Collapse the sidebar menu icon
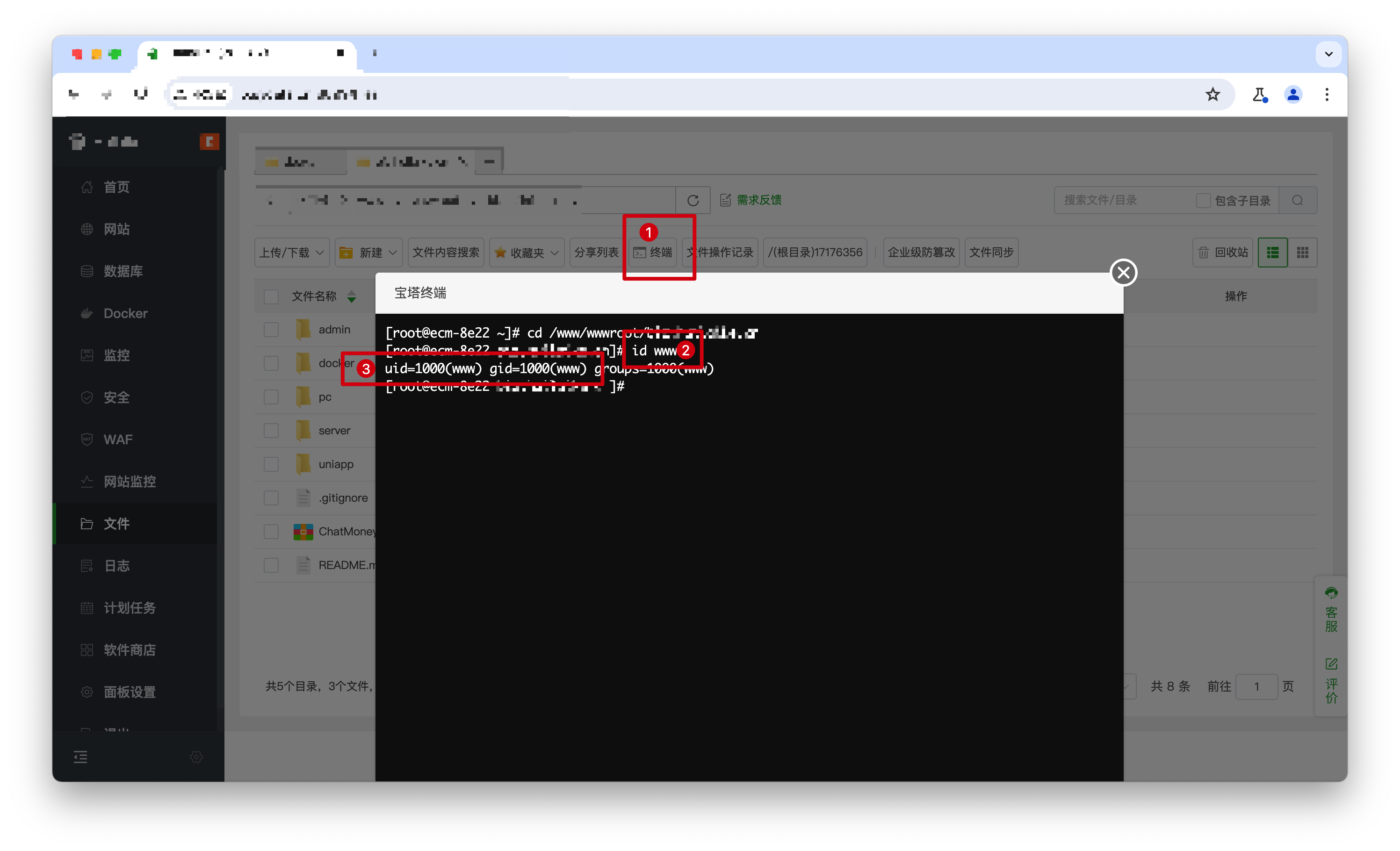The image size is (1400, 851). (81, 756)
